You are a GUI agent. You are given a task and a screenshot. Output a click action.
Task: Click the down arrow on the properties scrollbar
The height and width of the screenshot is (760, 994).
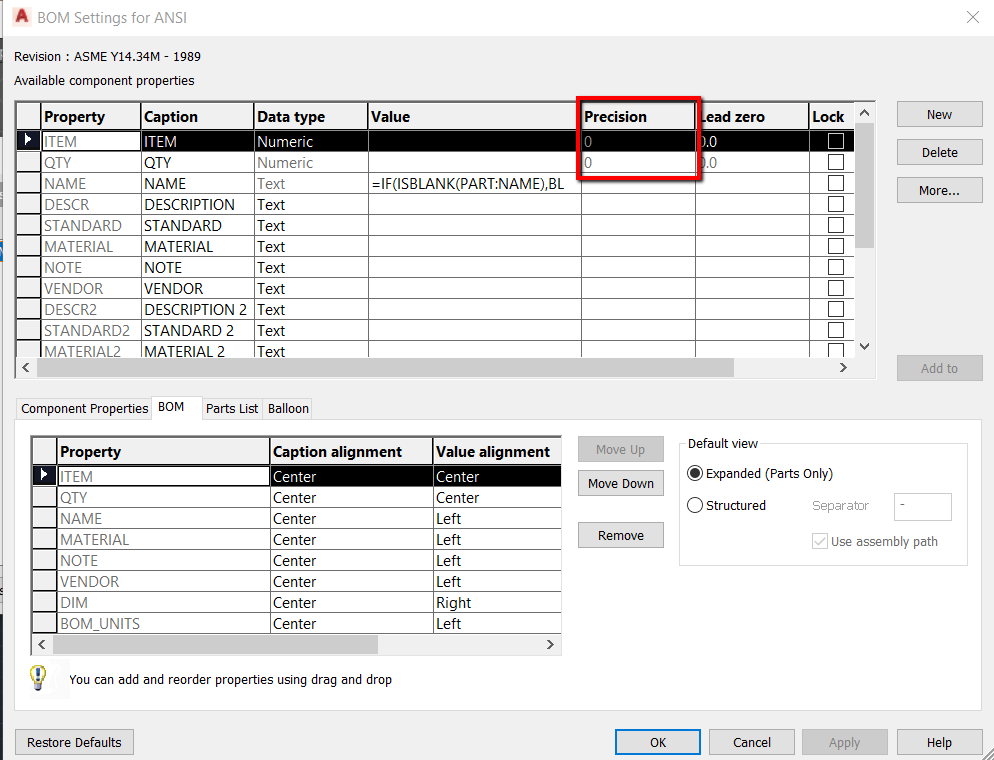pos(863,344)
